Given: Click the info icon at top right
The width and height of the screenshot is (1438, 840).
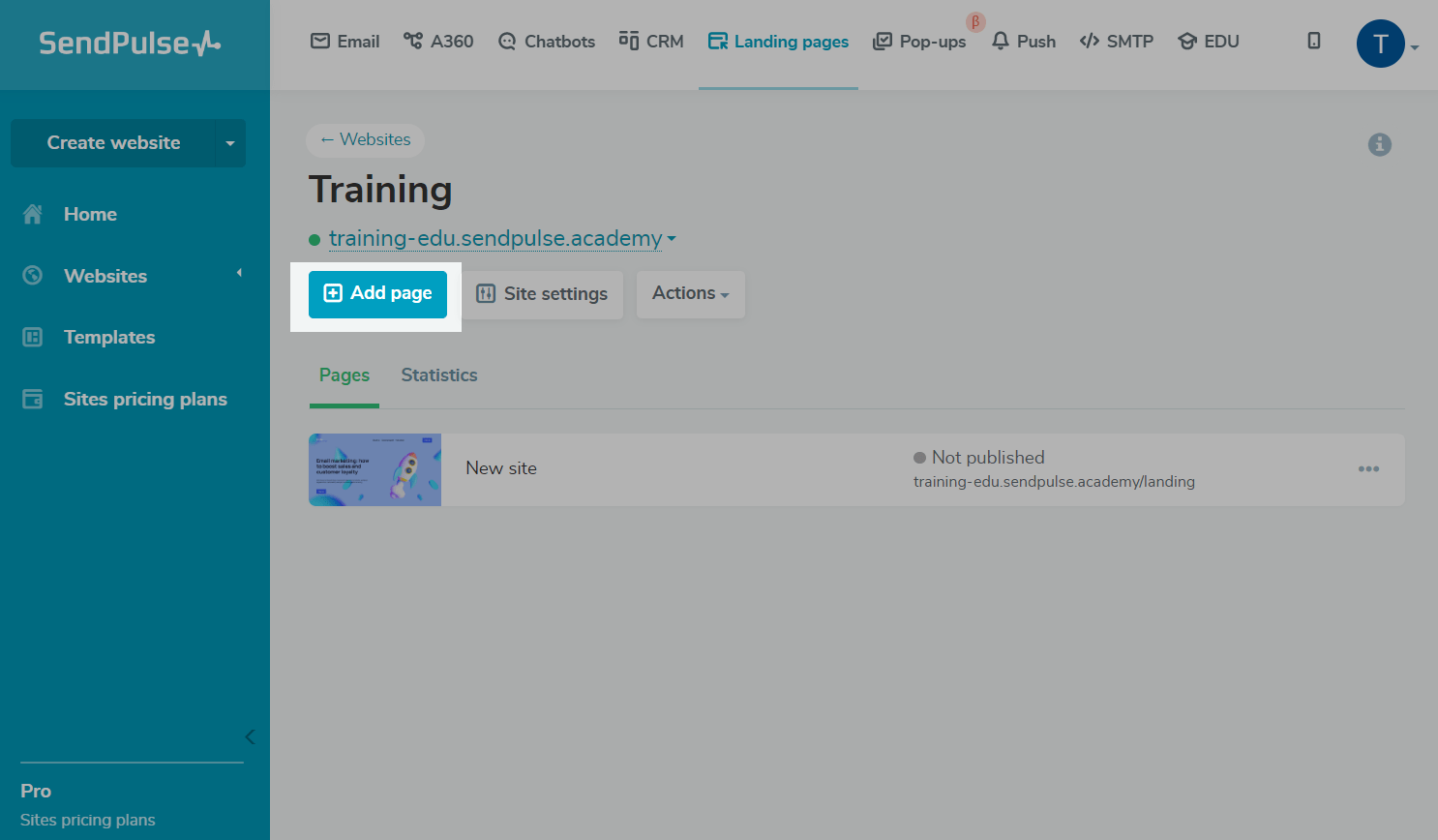Looking at the screenshot, I should 1380,144.
